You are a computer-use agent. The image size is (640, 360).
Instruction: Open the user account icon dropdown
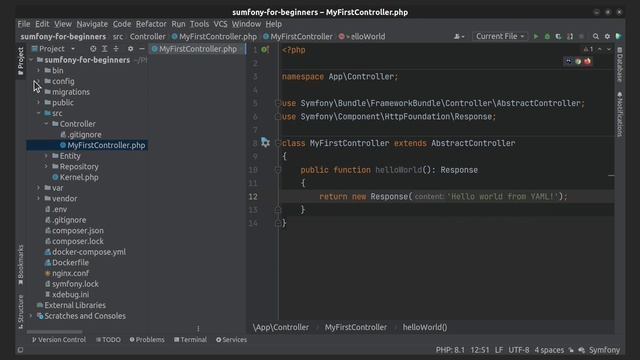pos(459,37)
